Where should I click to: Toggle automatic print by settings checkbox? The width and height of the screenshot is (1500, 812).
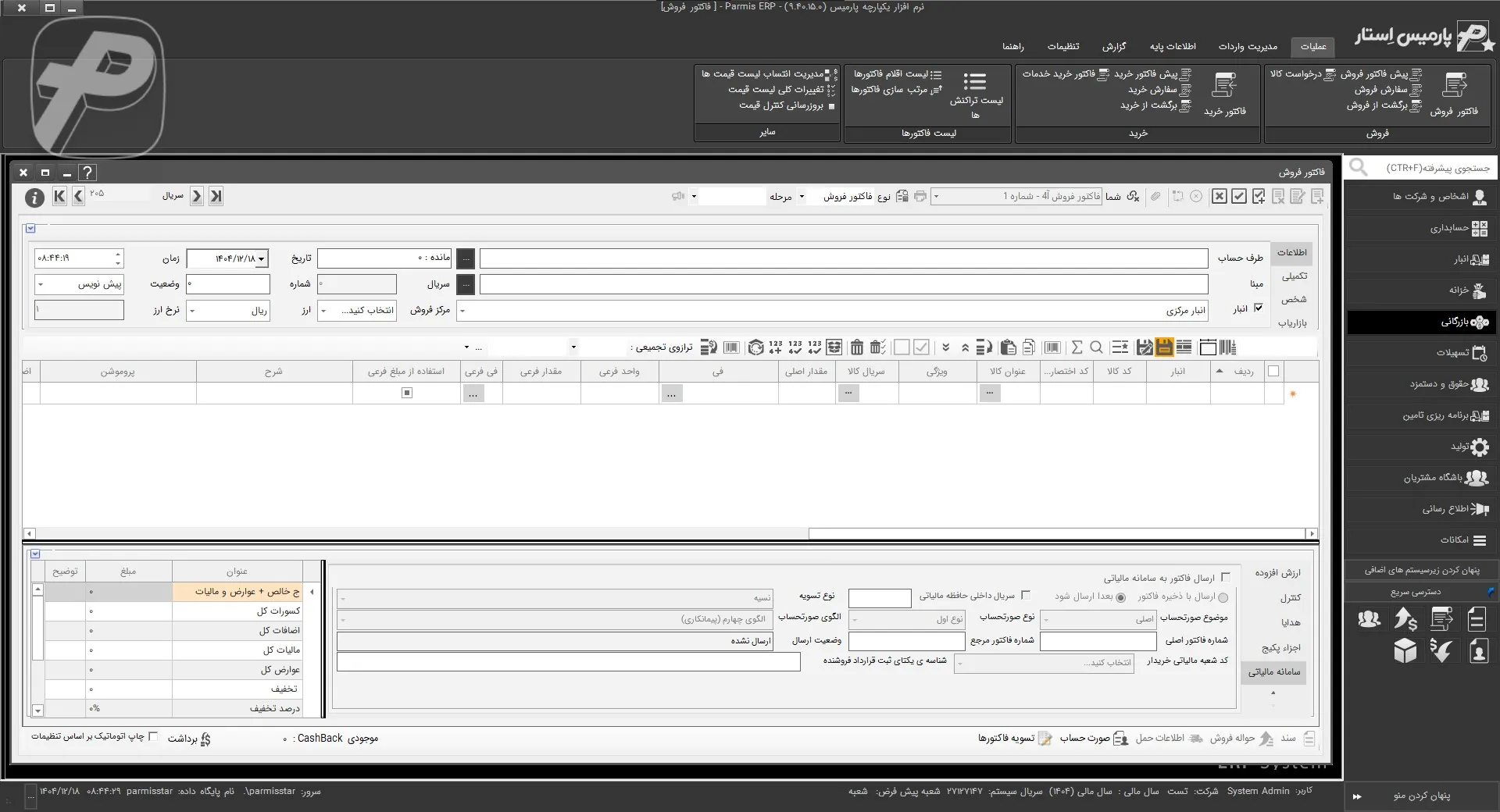(x=153, y=736)
